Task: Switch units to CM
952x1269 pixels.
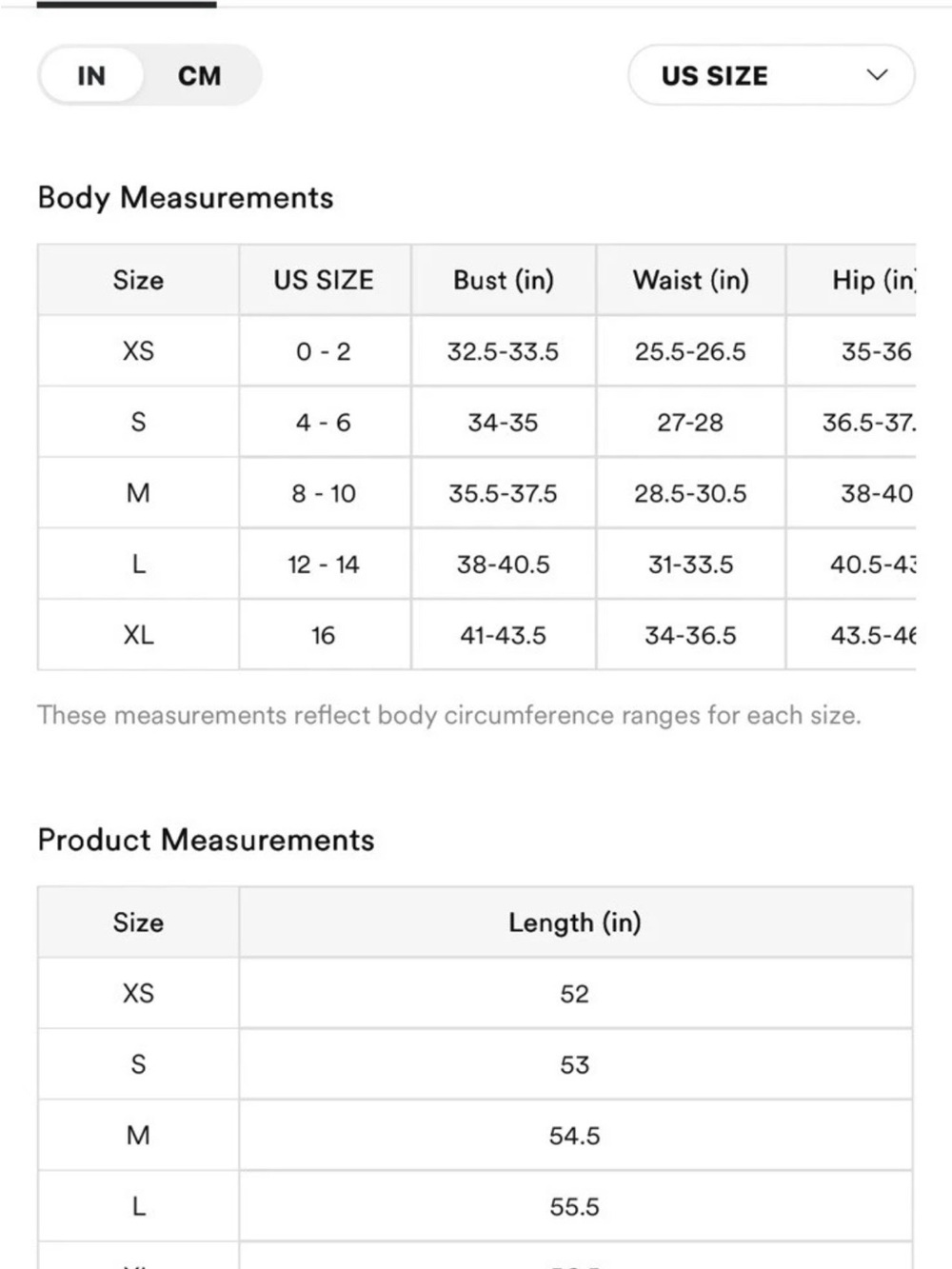Action: pyautogui.click(x=199, y=75)
